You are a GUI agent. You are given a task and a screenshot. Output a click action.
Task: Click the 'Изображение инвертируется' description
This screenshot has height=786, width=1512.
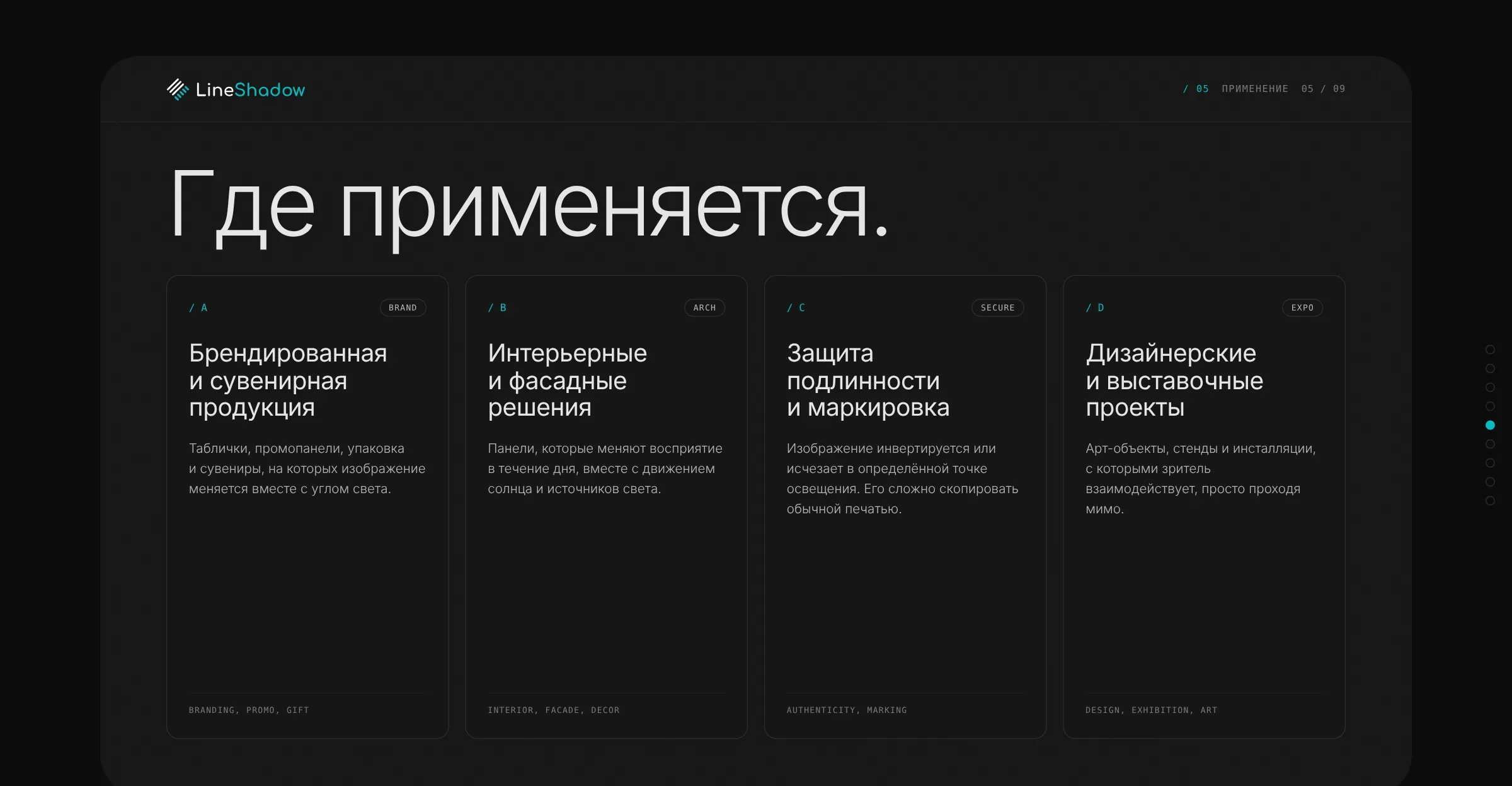pyautogui.click(x=902, y=479)
